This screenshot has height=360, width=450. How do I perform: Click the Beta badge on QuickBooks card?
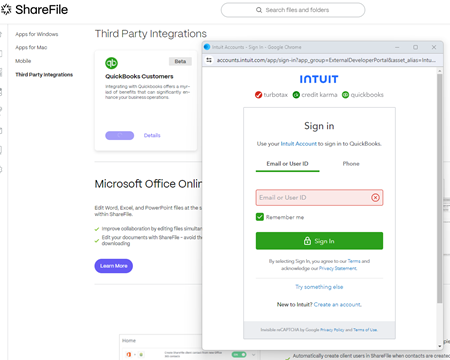(x=180, y=61)
